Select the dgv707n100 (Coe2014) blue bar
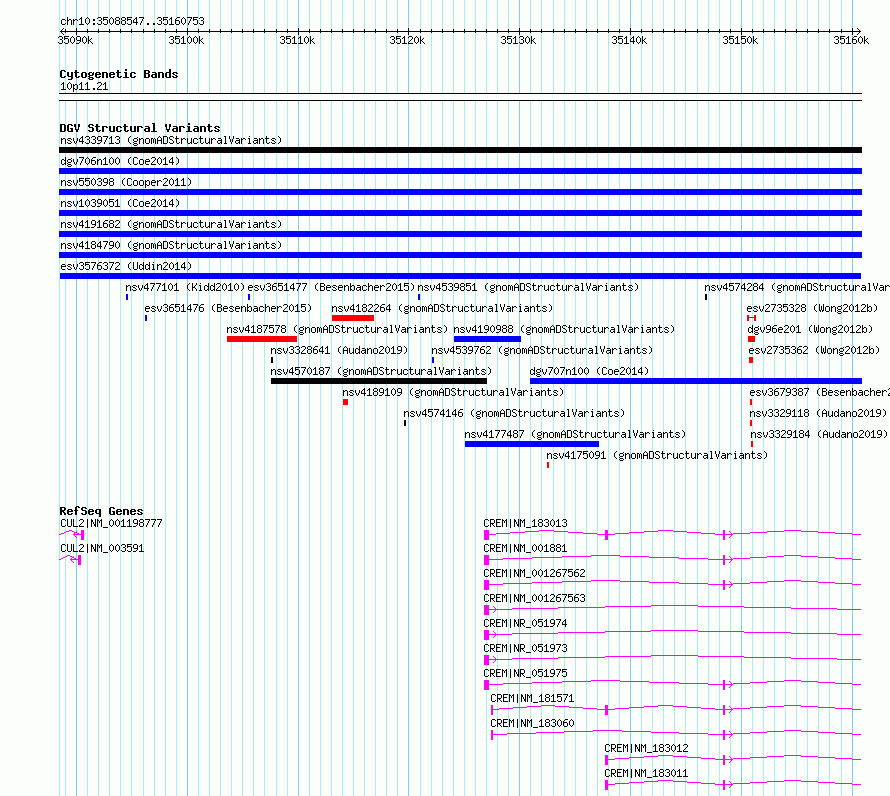Viewport: 890px width, 796px height. tap(696, 381)
